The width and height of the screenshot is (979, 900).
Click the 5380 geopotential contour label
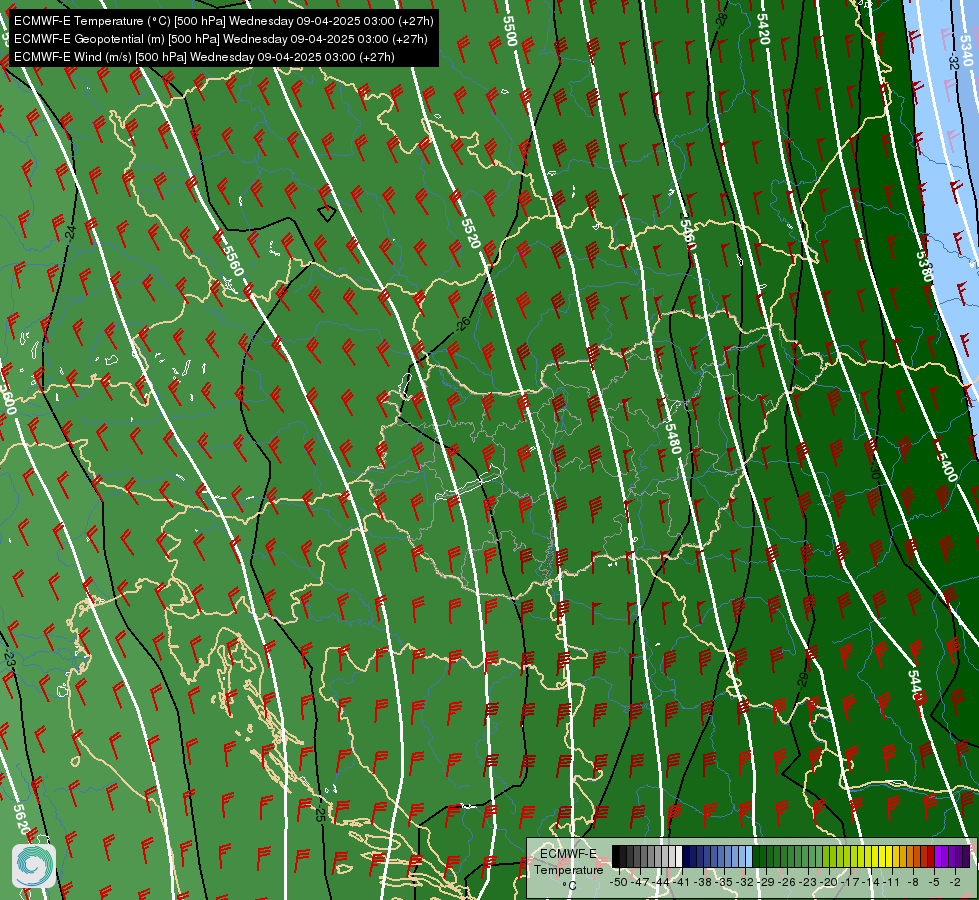925,266
